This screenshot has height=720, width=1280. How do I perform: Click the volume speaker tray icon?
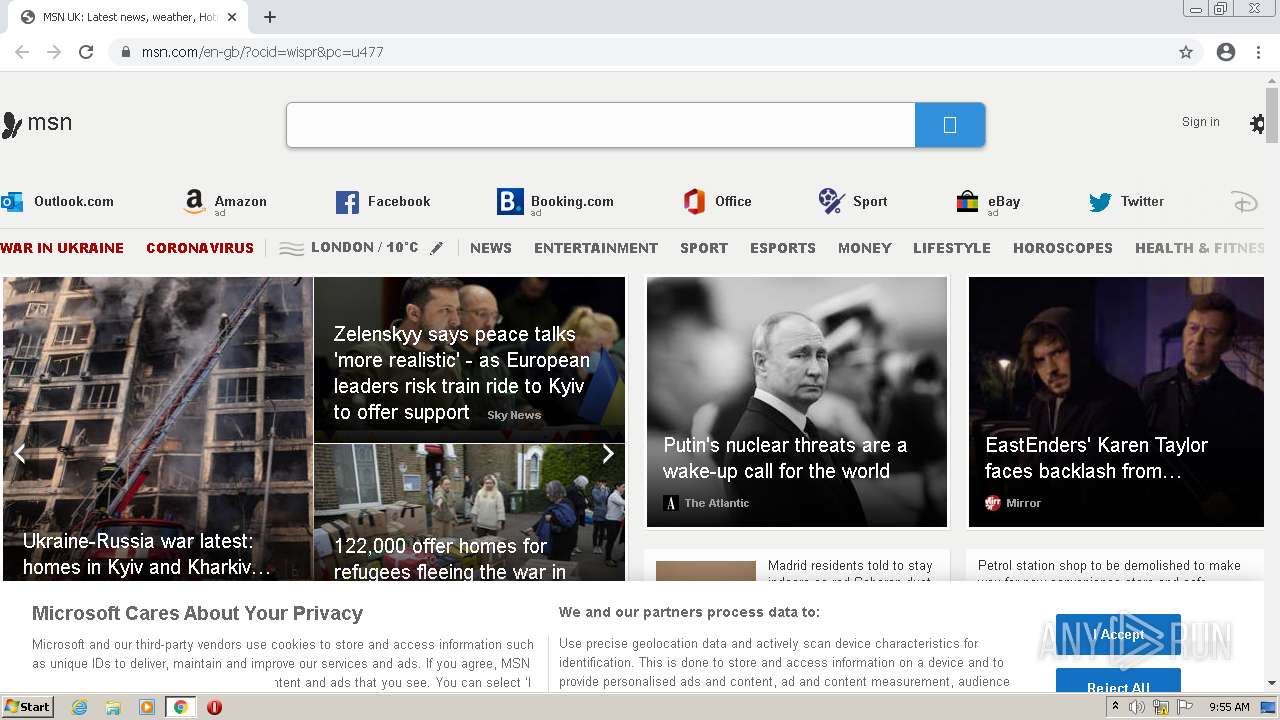tap(1137, 707)
